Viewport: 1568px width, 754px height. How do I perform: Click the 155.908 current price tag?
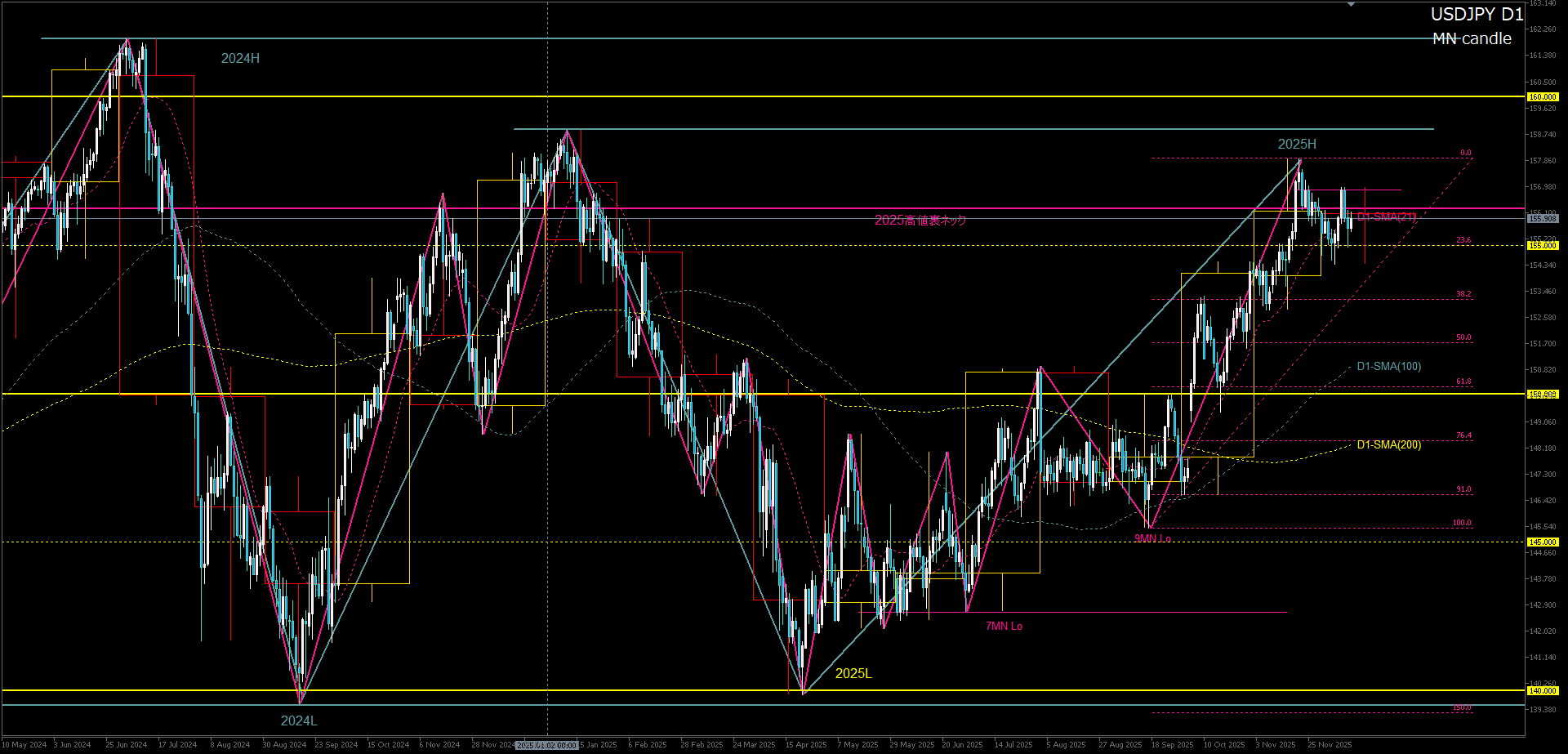point(1542,218)
